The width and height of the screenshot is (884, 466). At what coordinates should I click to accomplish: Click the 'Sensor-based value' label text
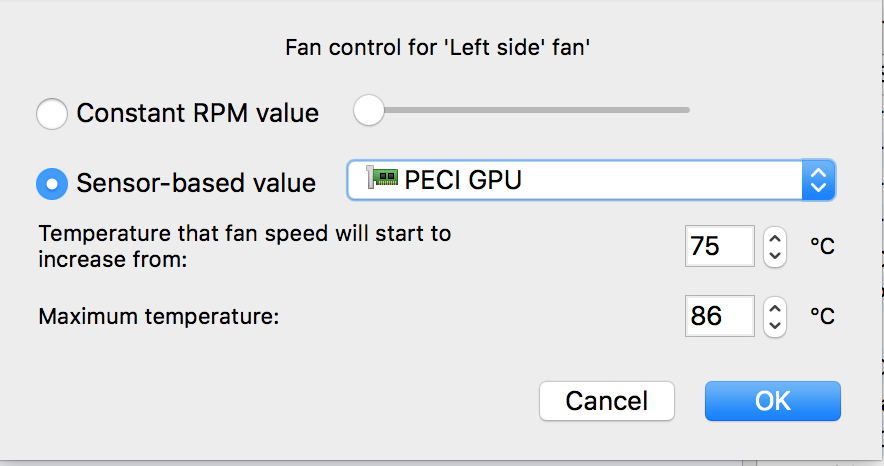tap(196, 183)
